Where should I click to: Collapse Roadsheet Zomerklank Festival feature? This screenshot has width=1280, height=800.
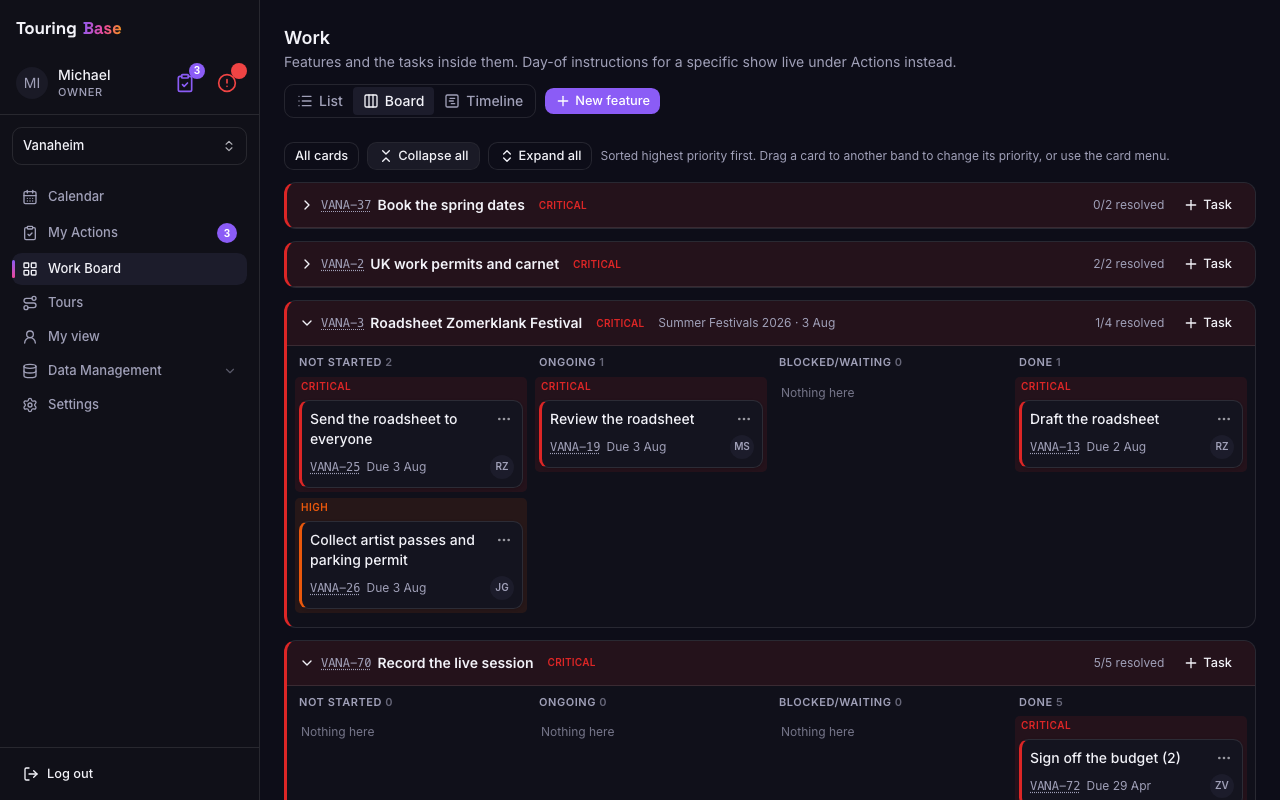(307, 323)
